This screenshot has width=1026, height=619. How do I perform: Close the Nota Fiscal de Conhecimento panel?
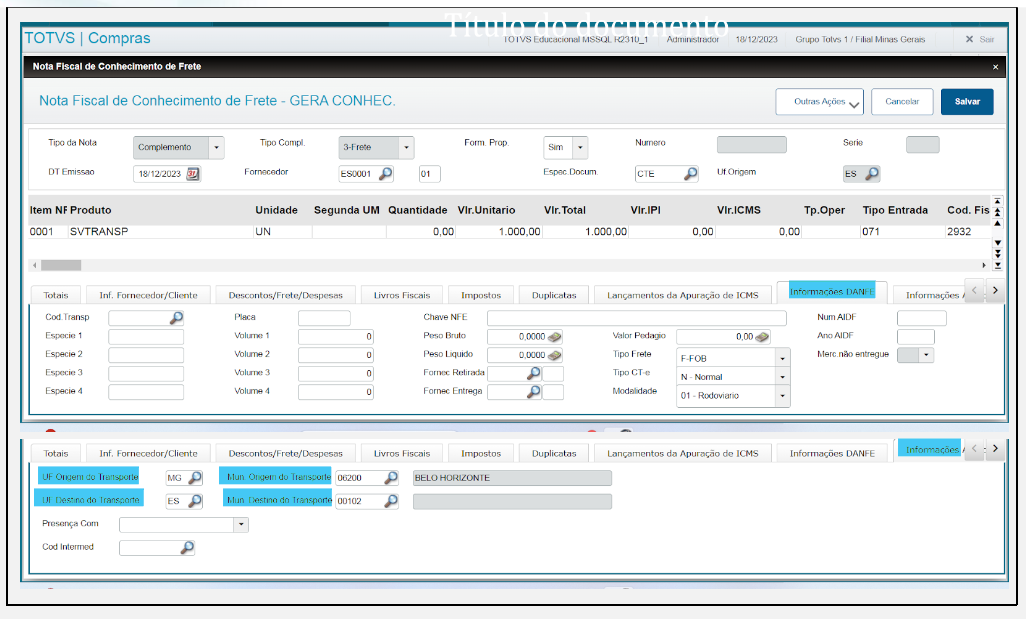pyautogui.click(x=995, y=67)
